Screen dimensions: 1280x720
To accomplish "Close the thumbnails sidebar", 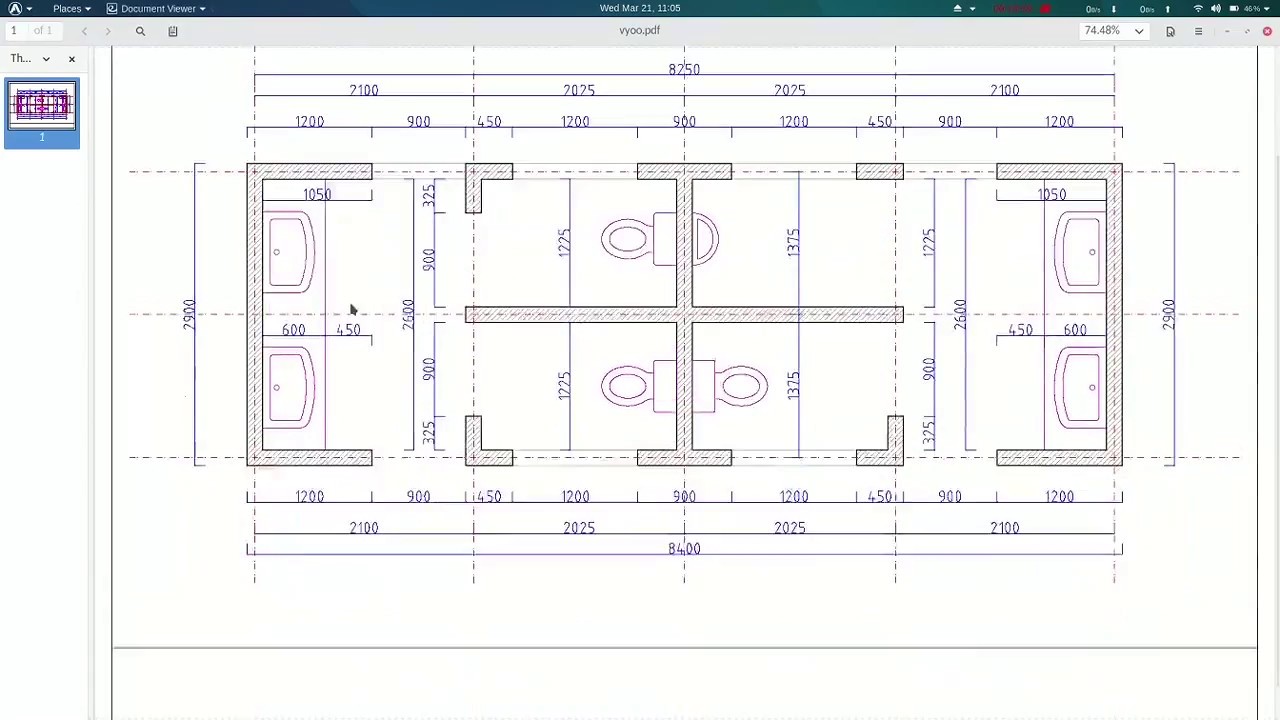I will 72,59.
